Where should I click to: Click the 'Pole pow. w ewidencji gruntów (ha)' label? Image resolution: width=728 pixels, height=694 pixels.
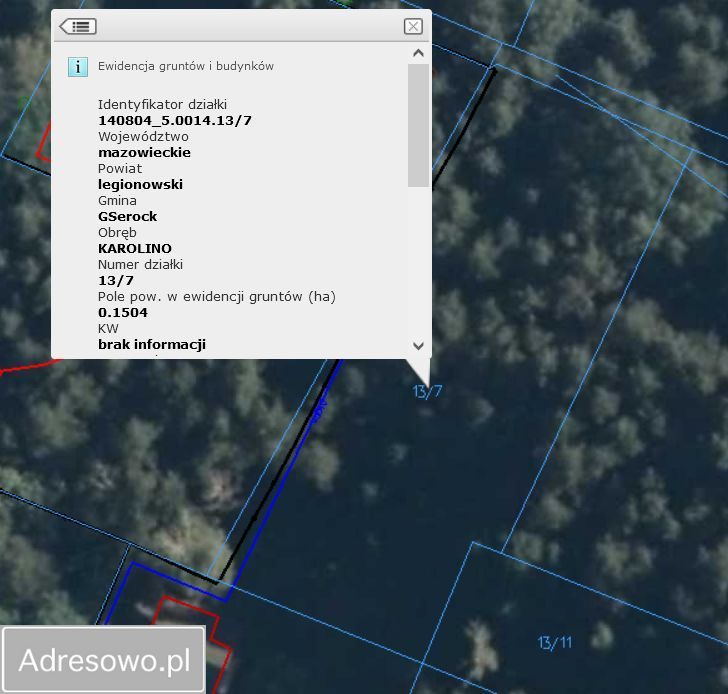pos(217,297)
